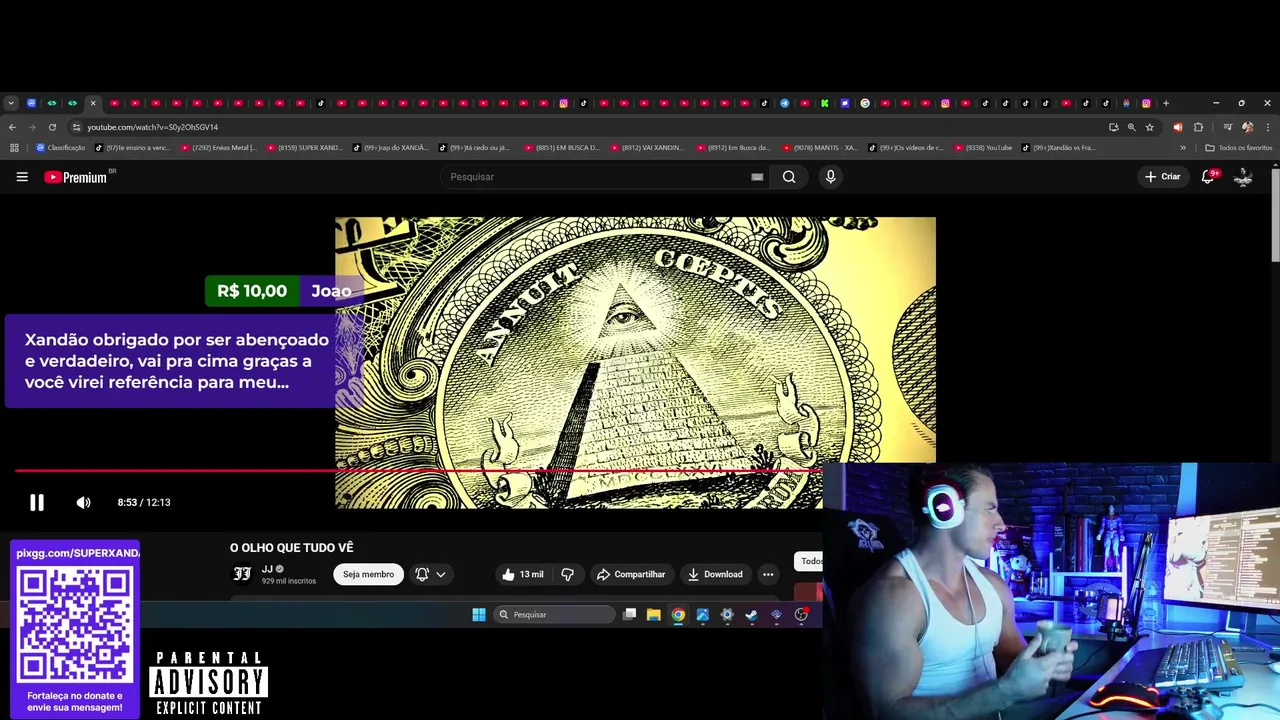Show hidden bookmarks with double chevron
Screen dimensions: 1280x720
tap(1183, 148)
